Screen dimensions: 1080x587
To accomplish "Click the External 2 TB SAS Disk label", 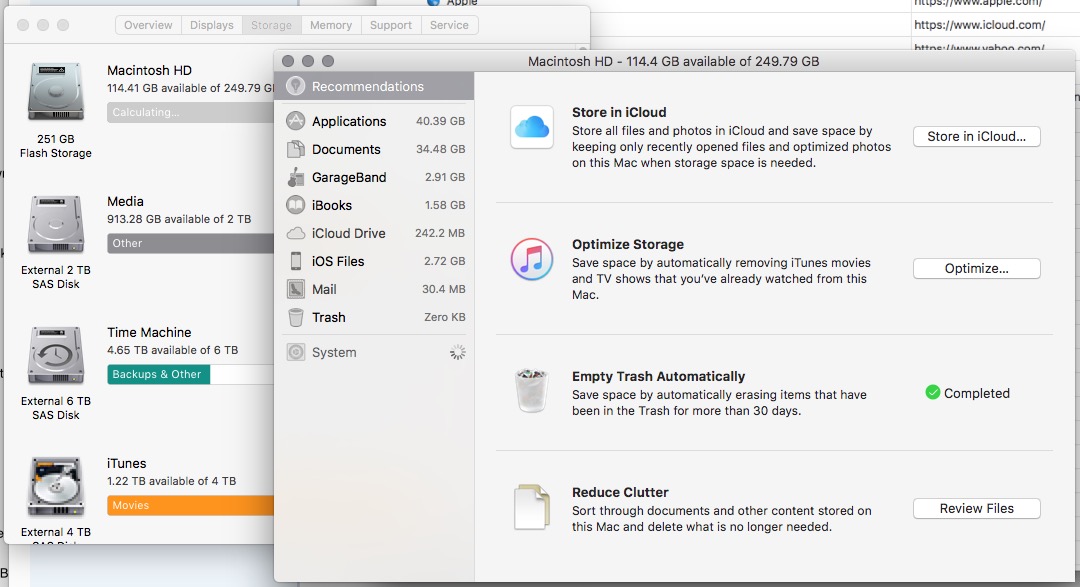I will (x=56, y=277).
